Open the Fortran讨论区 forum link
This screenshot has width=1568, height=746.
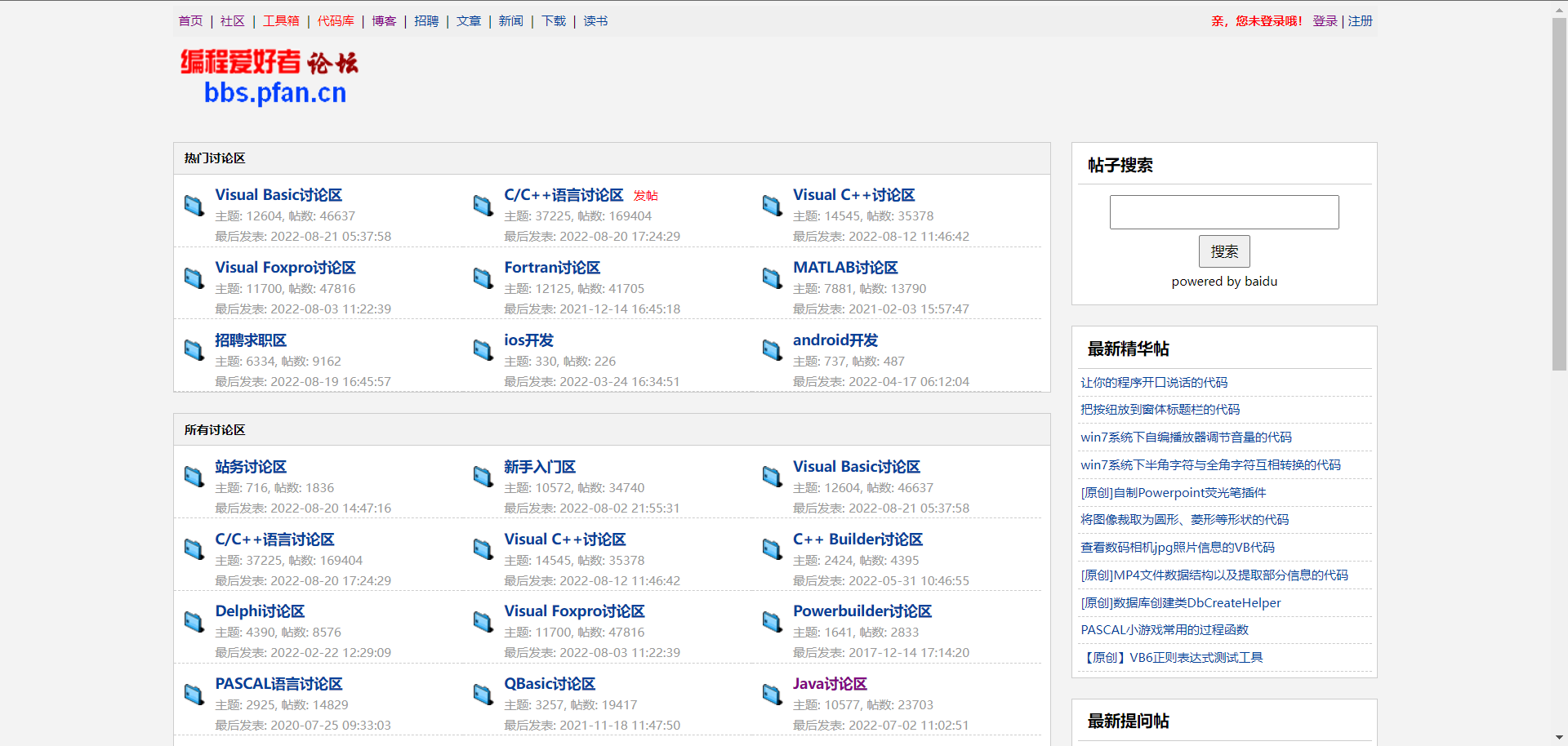pos(552,268)
